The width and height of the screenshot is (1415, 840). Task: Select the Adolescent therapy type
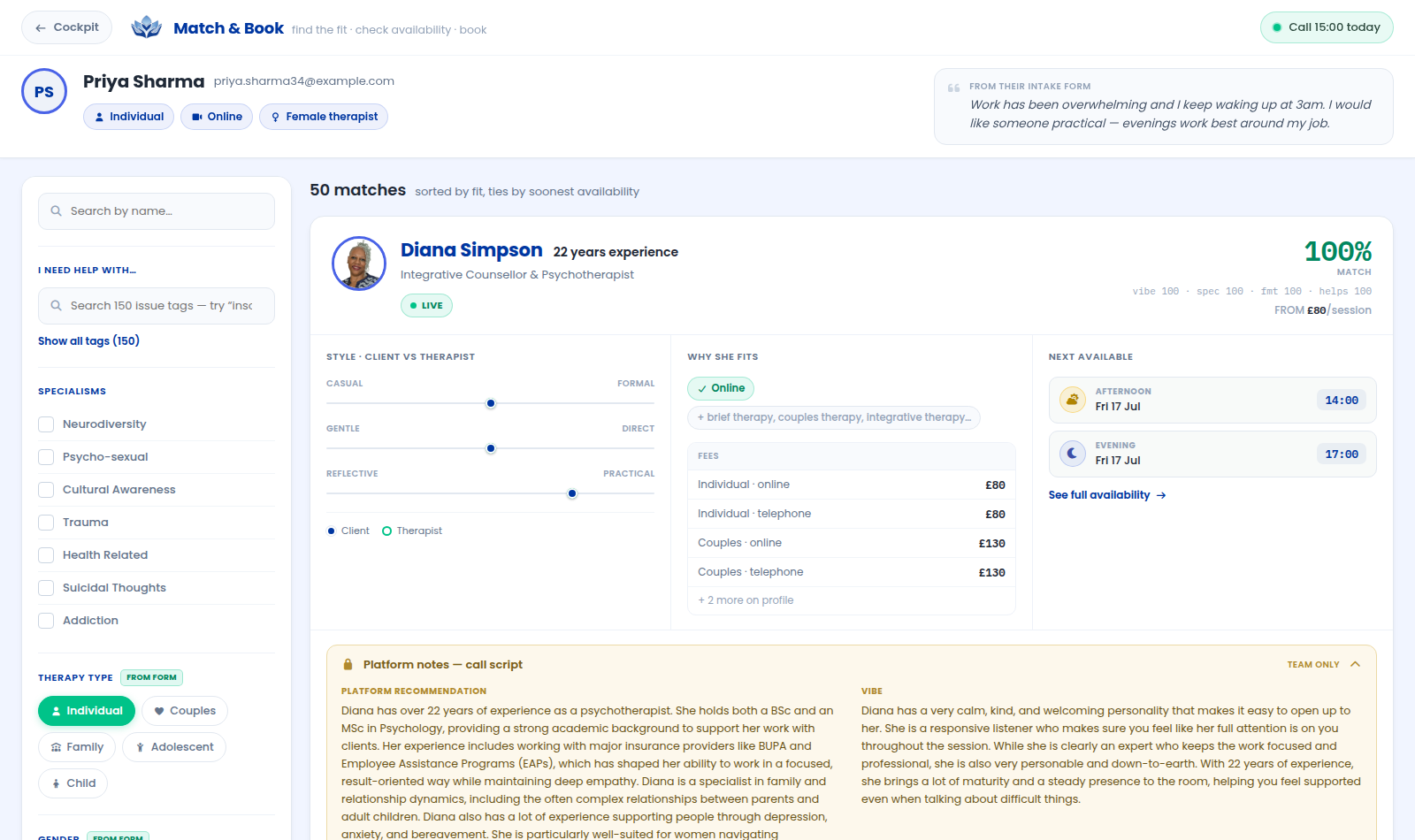(x=174, y=747)
